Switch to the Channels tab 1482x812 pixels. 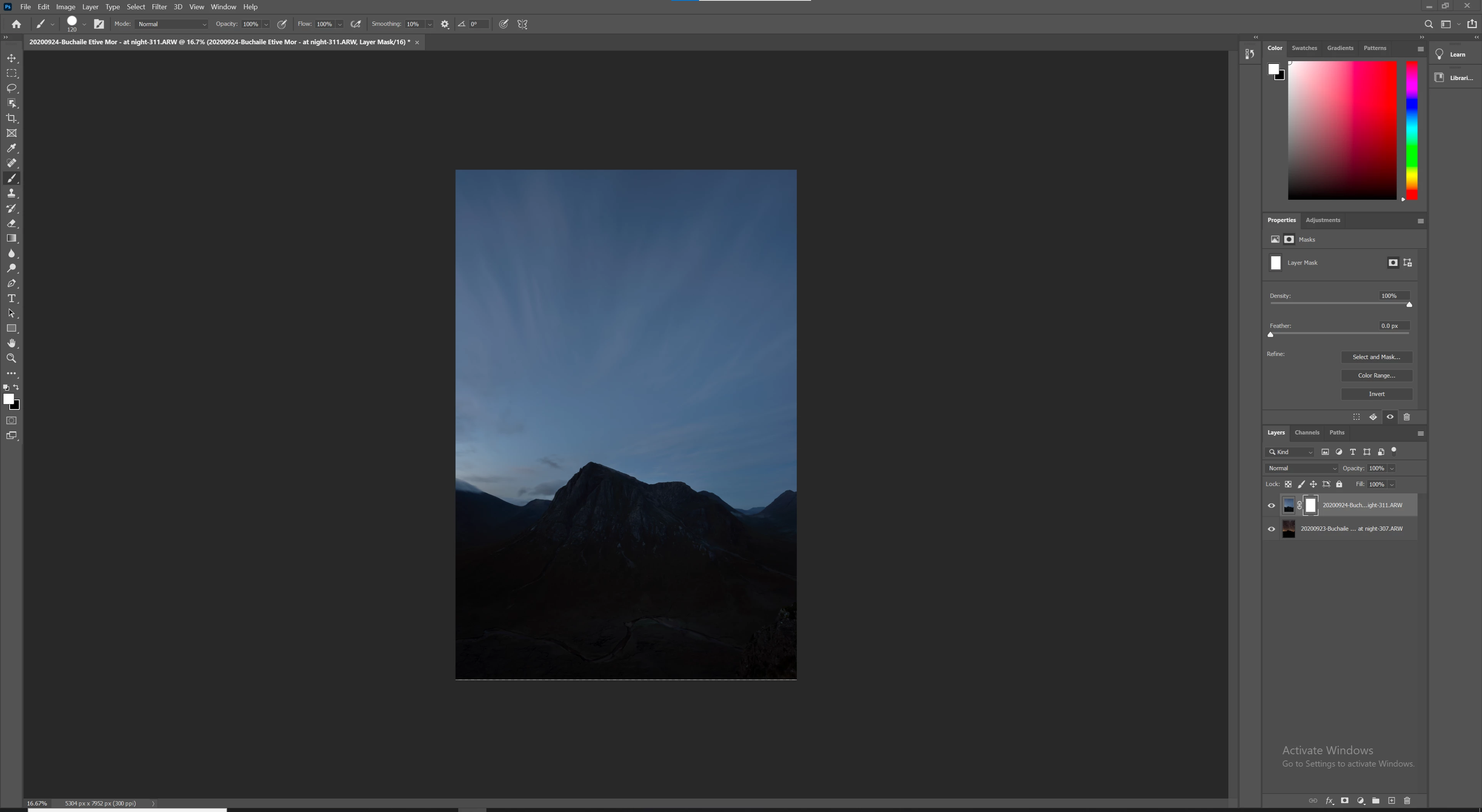pos(1306,433)
